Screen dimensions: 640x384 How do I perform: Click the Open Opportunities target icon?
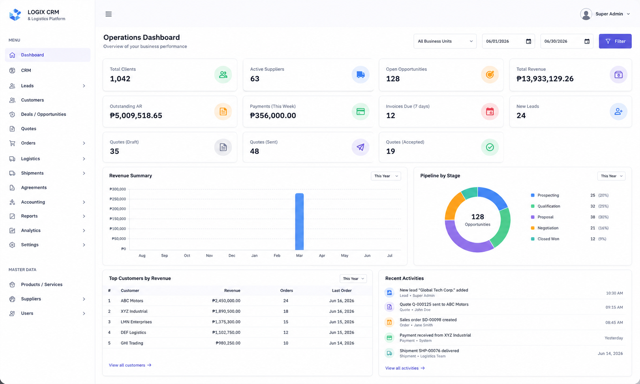pos(490,75)
